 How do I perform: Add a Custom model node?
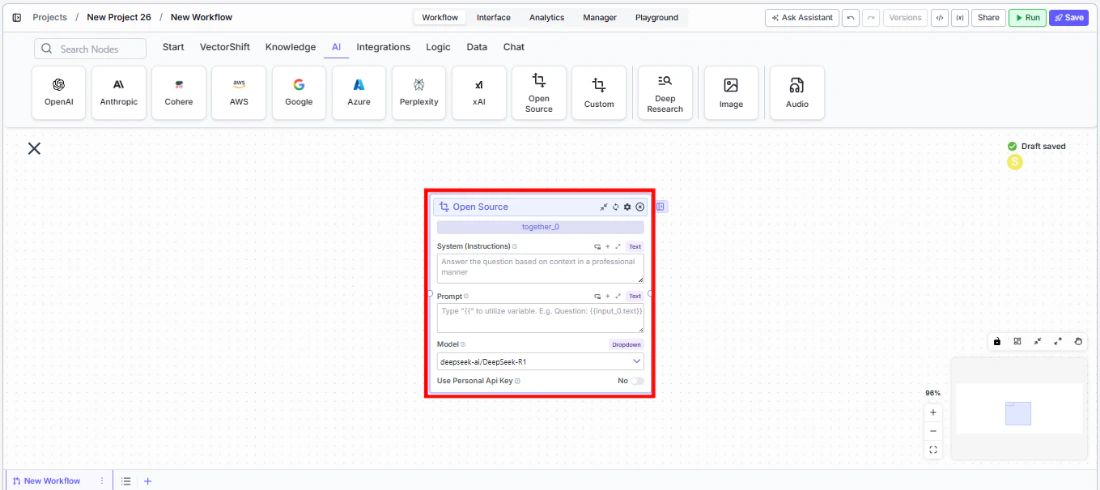tap(599, 93)
